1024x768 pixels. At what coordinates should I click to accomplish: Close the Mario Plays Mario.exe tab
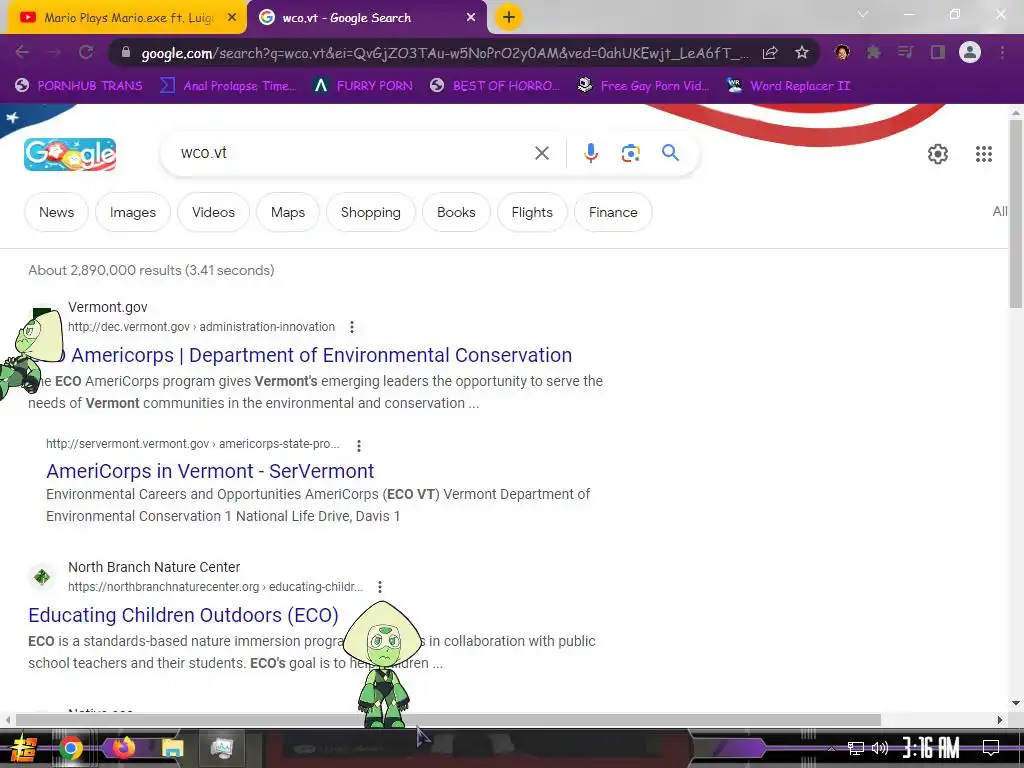point(232,18)
